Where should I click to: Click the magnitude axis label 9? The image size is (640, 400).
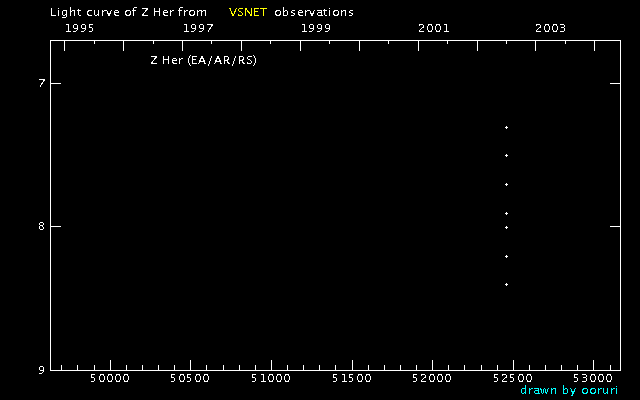tap(41, 370)
